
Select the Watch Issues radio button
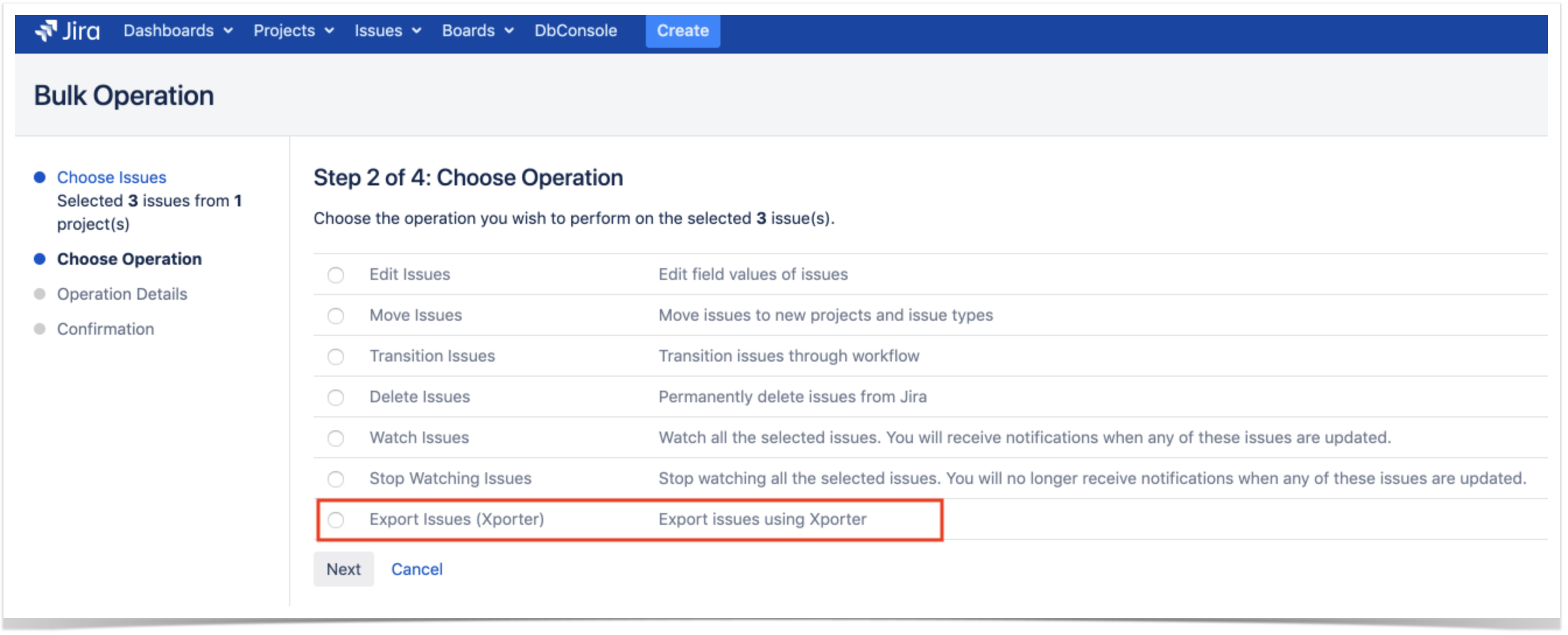(335, 438)
